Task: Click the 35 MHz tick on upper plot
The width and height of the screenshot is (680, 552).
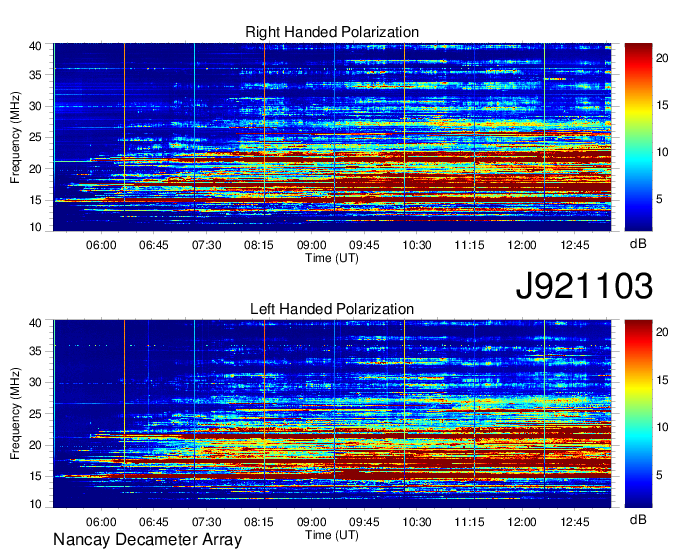Action: point(35,75)
